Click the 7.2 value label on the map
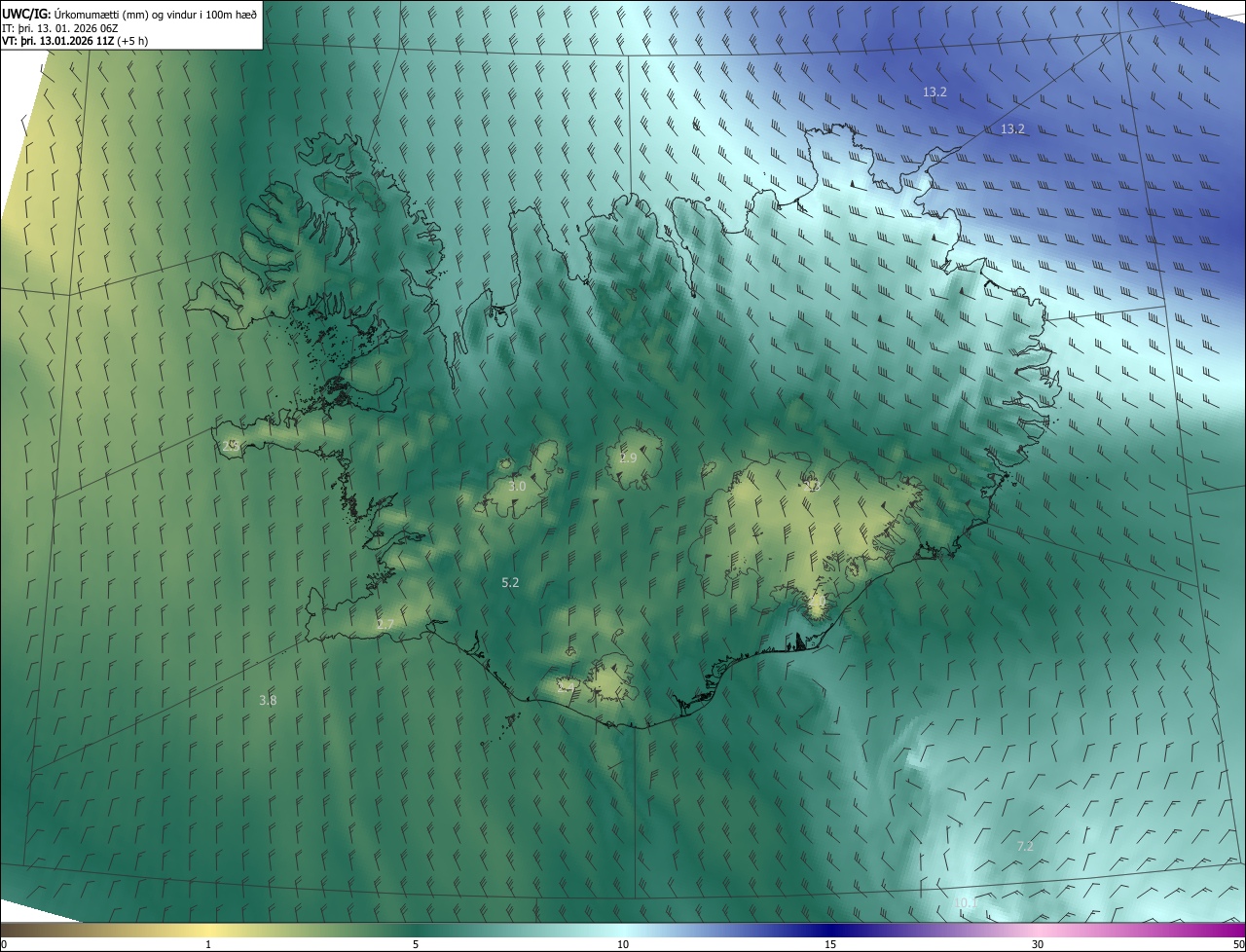This screenshot has width=1246, height=952. tap(1025, 846)
